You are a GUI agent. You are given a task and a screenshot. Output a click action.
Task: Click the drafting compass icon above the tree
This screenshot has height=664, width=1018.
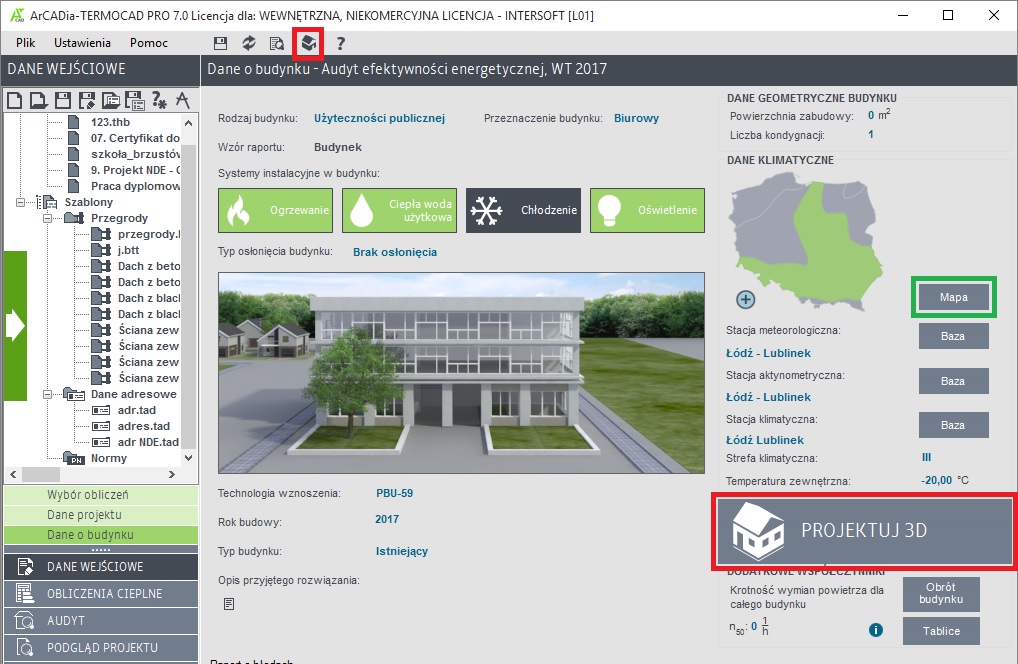coord(183,100)
